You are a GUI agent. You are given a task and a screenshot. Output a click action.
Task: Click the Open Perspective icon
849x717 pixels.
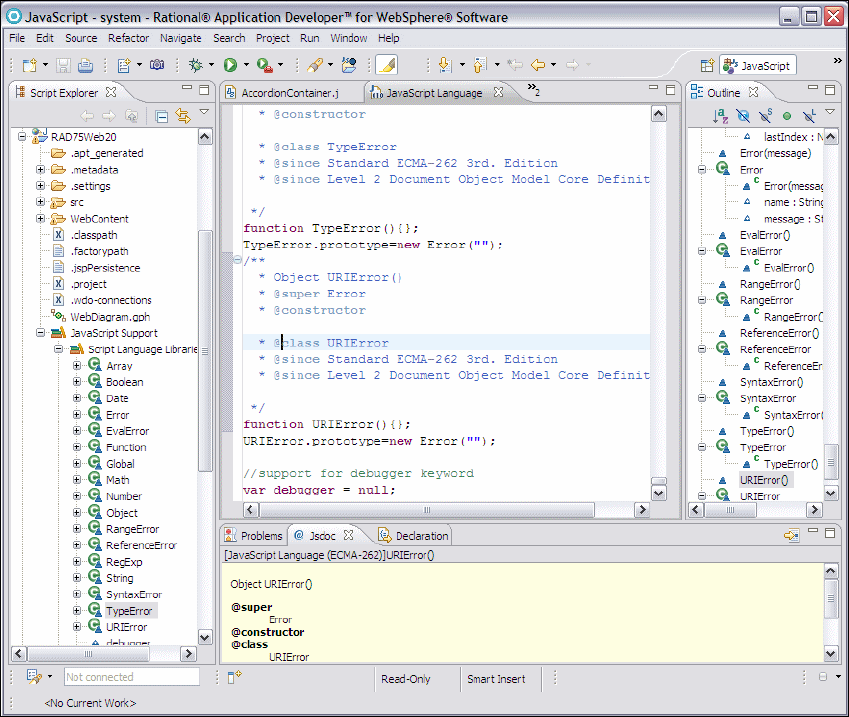707,65
